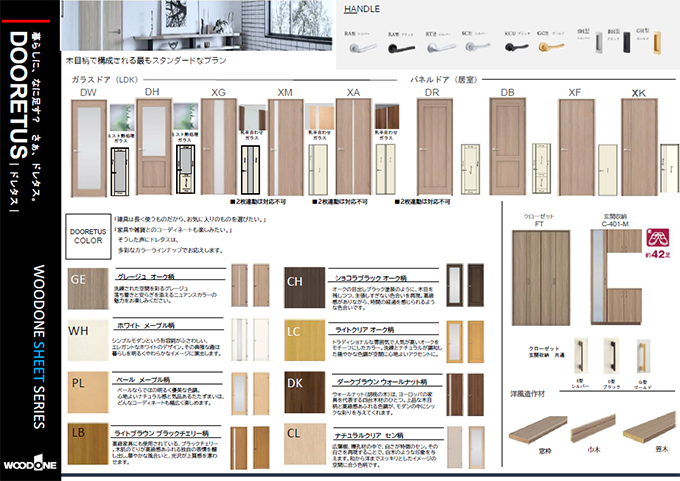Pick the LC light clear oak swatch
Screen dimensions: 680x481
303,341
